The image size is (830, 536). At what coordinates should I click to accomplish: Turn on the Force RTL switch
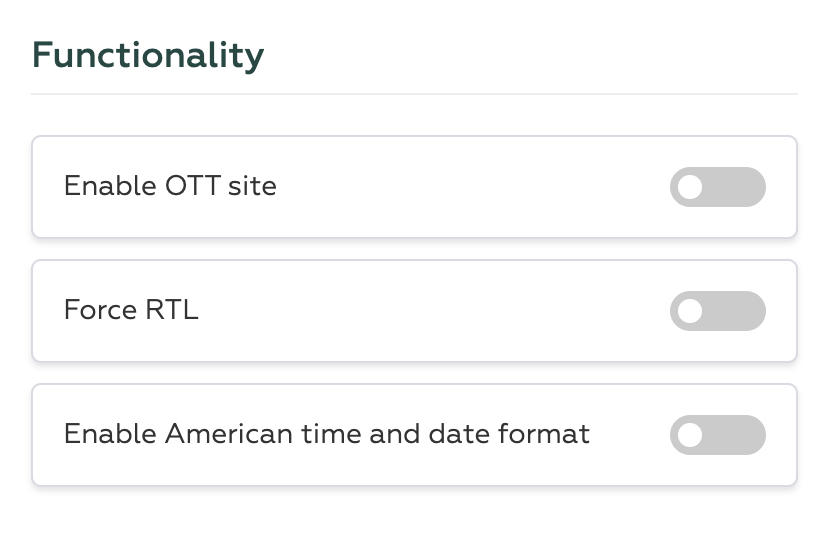[717, 311]
